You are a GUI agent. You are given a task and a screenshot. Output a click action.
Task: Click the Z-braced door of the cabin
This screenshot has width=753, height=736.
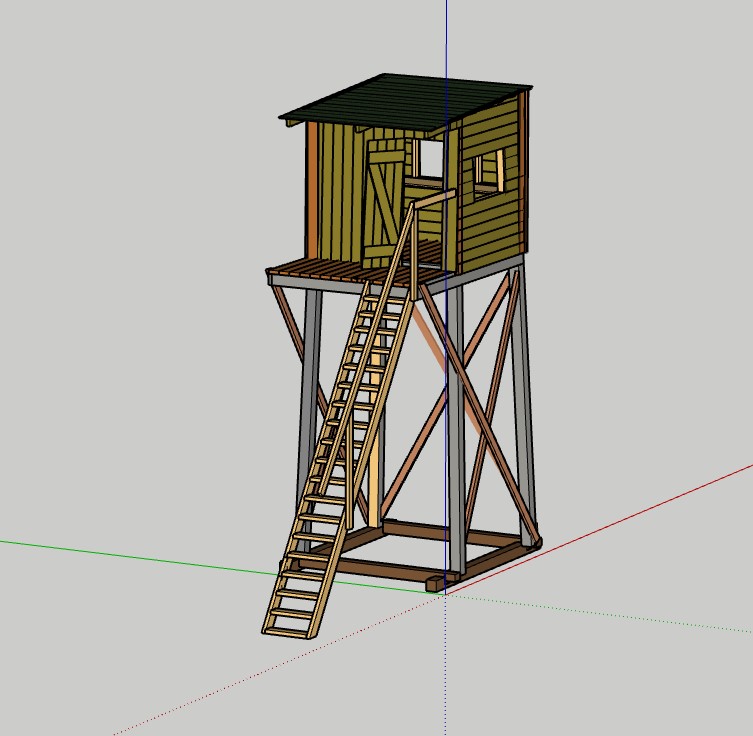coord(384,203)
